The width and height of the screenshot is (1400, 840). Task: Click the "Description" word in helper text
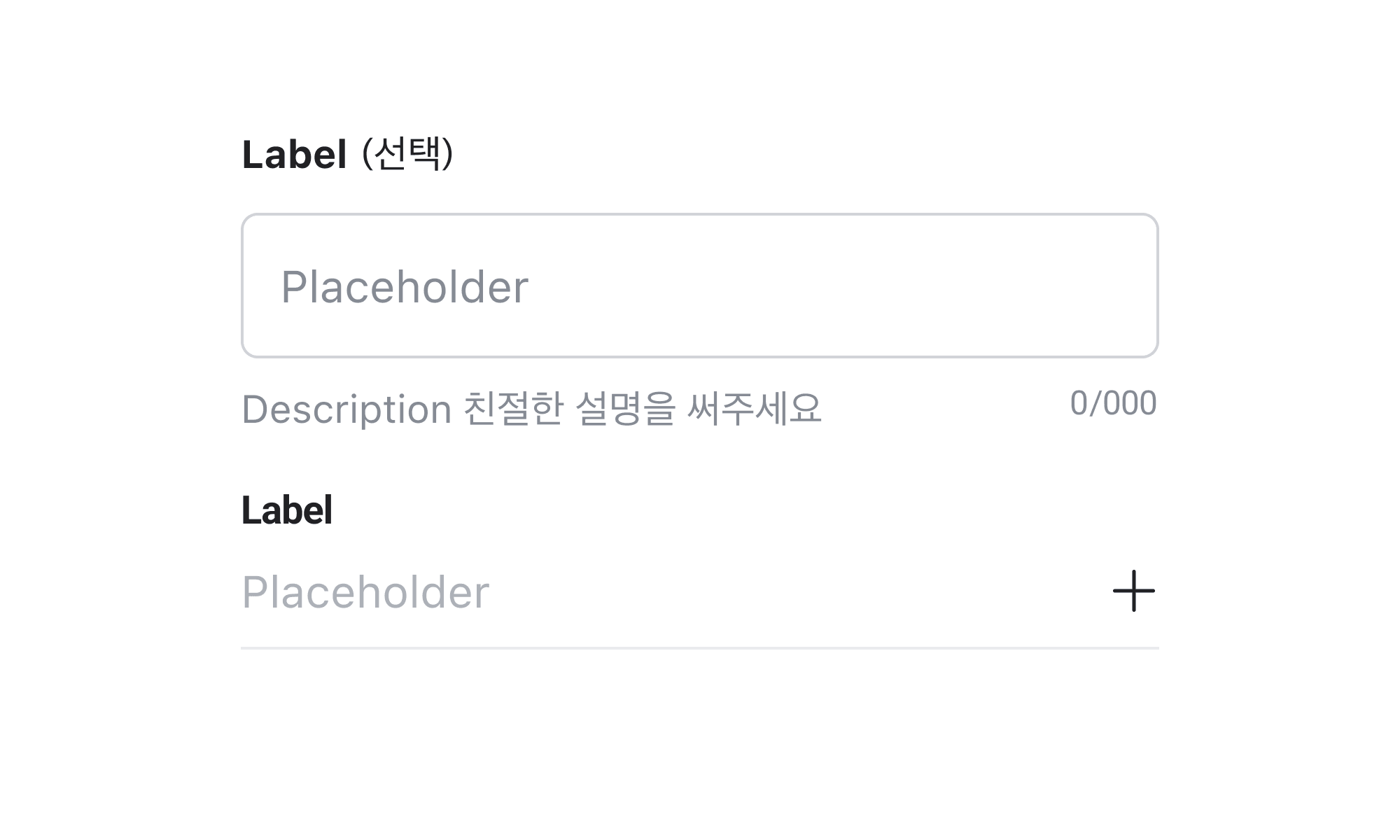coord(346,409)
